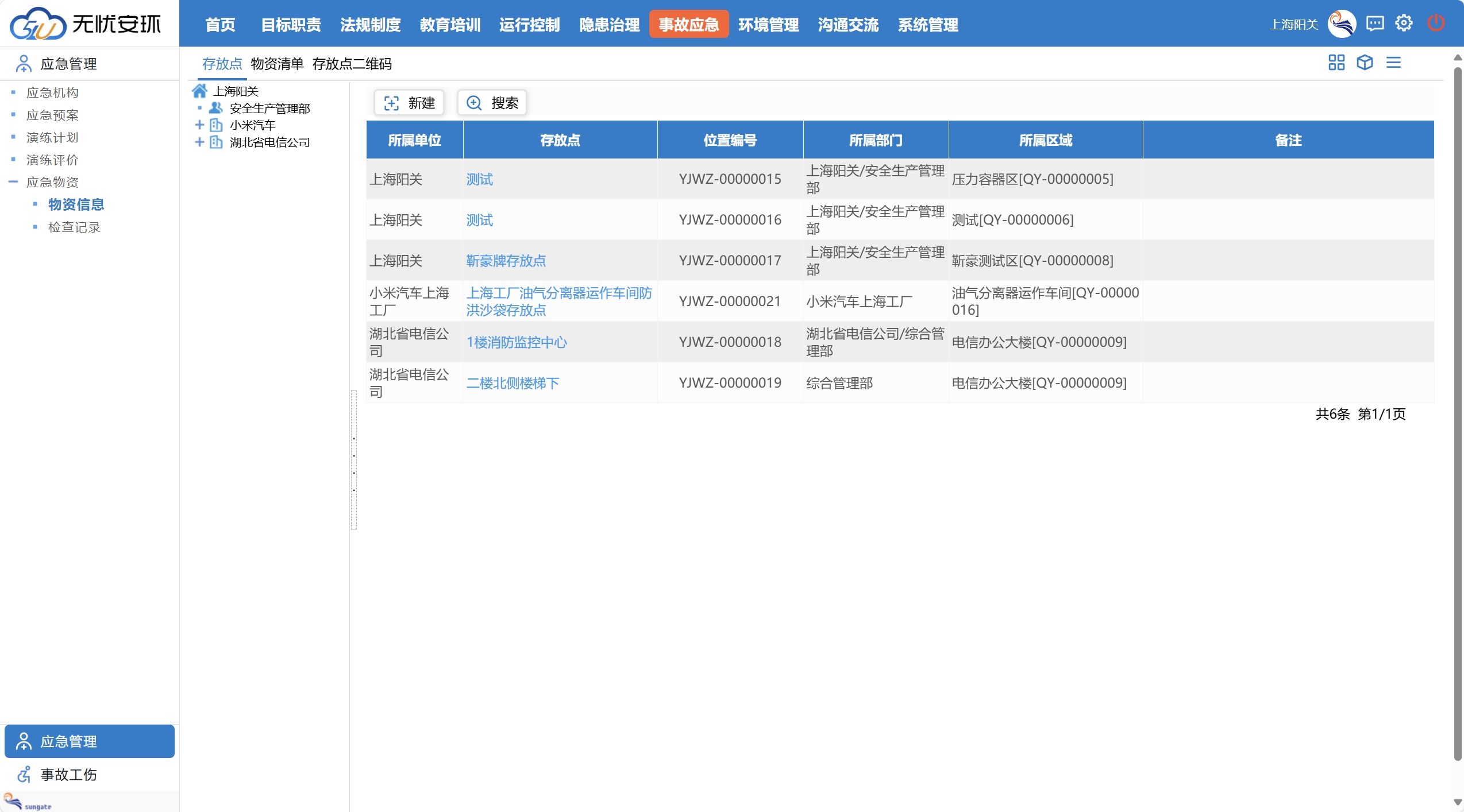The width and height of the screenshot is (1464, 812).
Task: Open the messages chat icon
Action: point(1374,24)
